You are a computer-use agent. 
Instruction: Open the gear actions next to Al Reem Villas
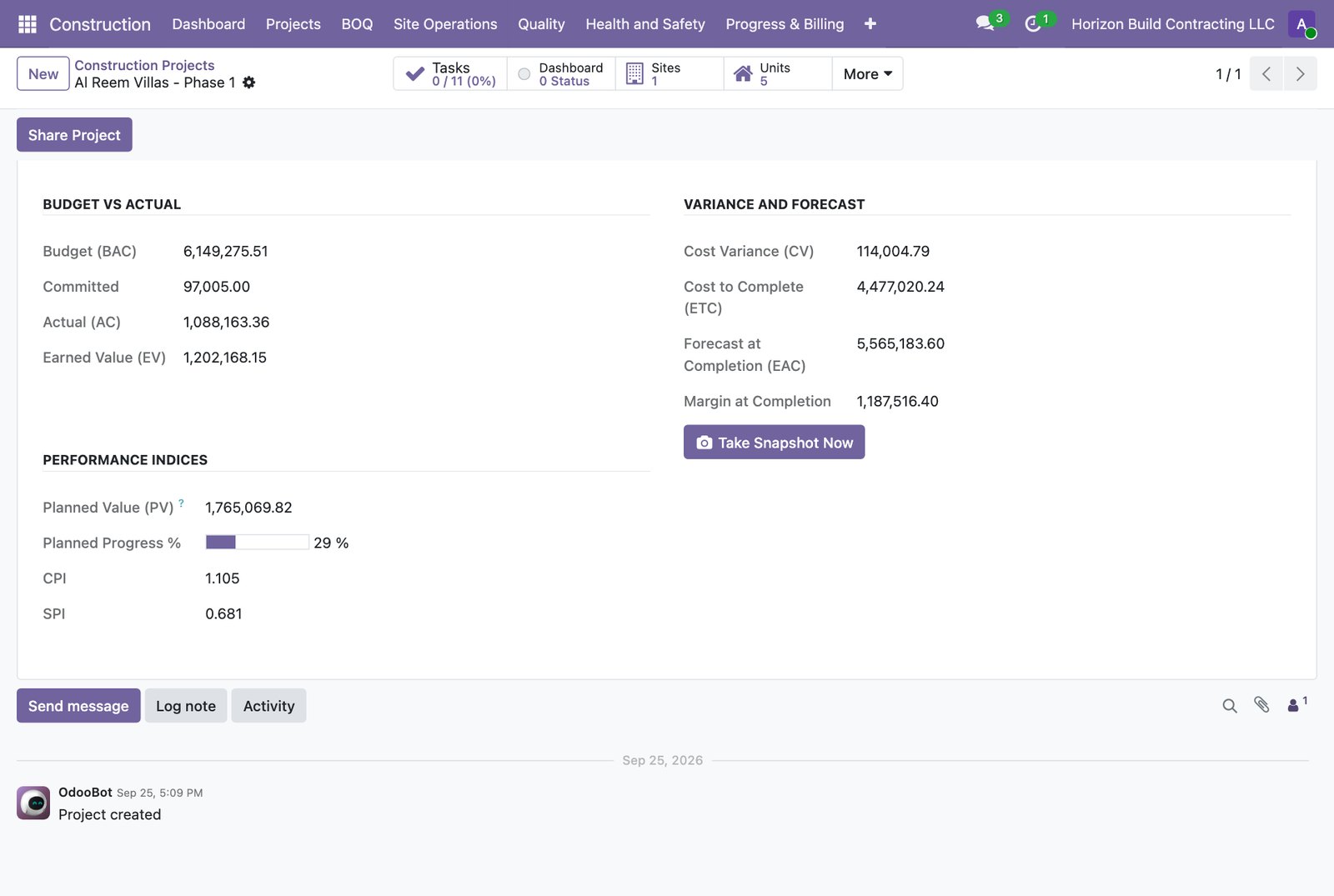(248, 83)
